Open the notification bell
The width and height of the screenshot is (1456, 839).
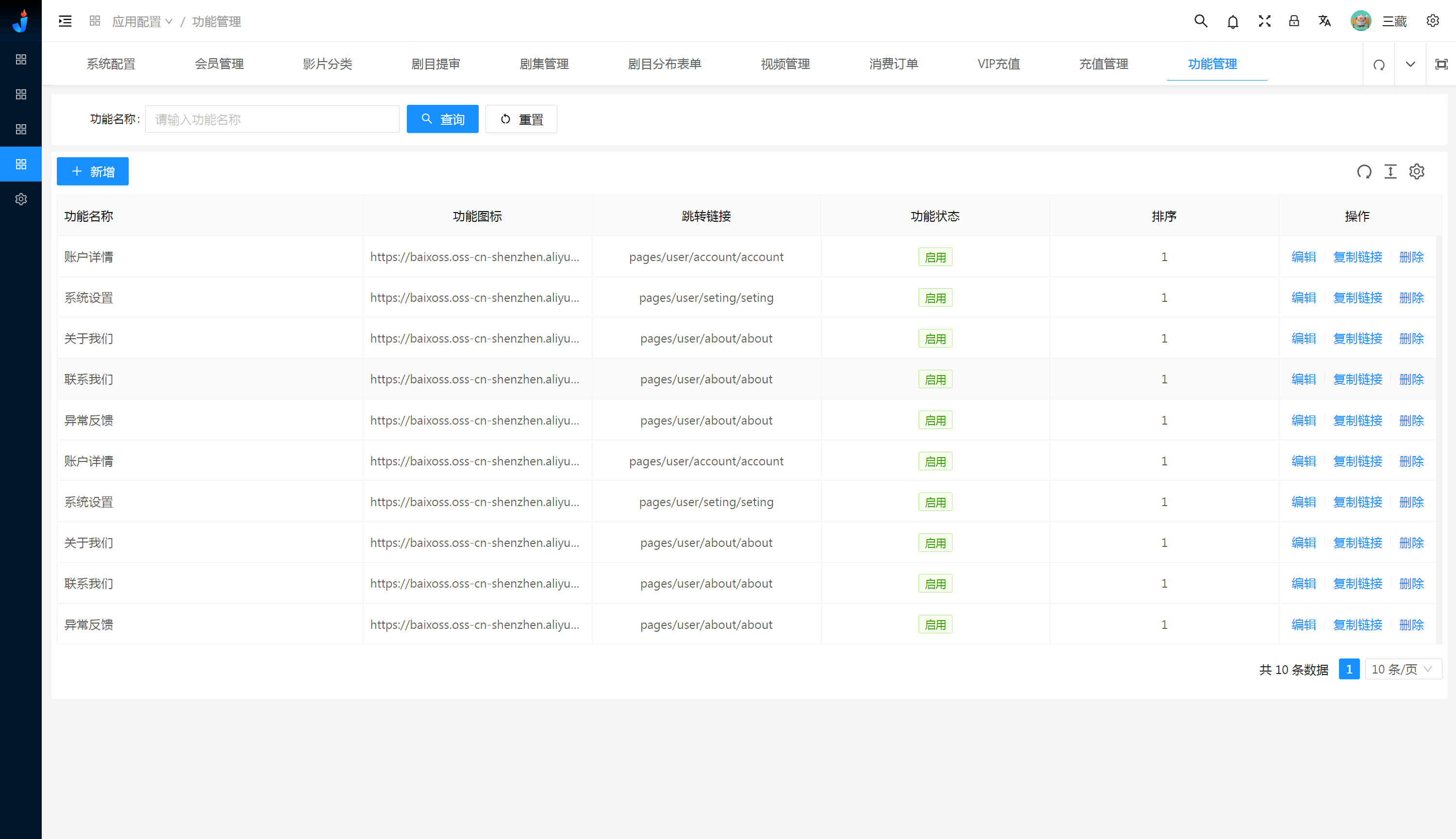[x=1232, y=22]
